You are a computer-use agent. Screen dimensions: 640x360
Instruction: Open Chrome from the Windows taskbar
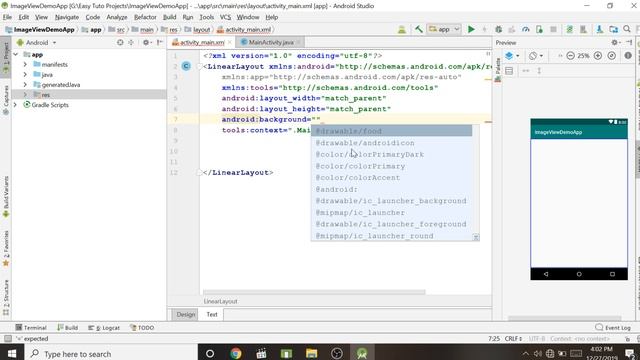(236, 353)
